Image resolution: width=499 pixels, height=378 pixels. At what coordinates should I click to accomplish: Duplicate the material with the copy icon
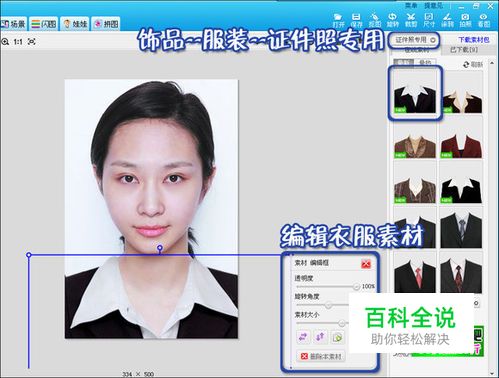337,337
